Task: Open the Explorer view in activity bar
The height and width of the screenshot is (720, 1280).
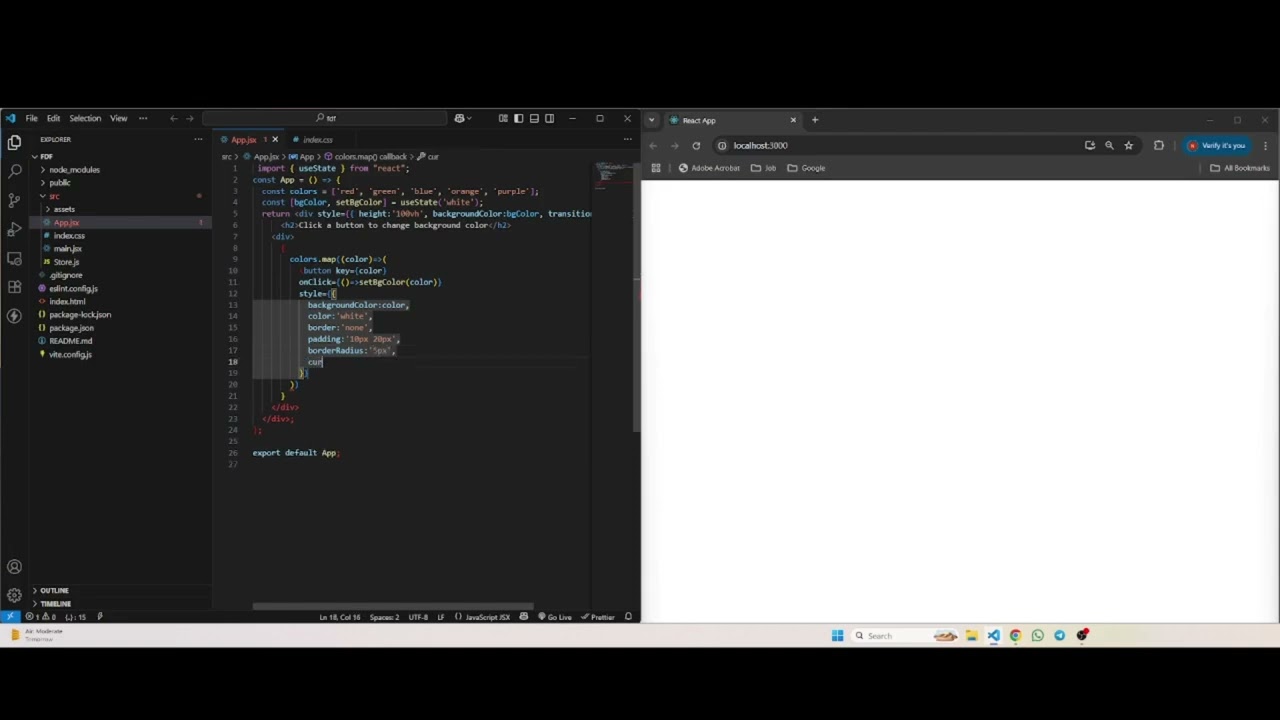Action: click(14, 143)
